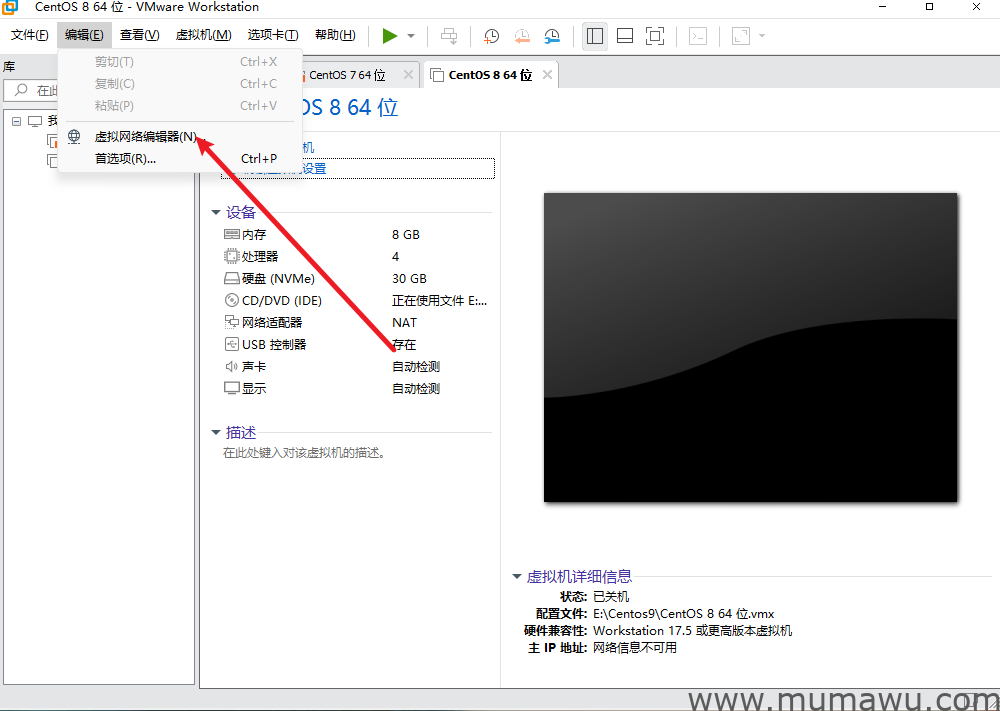
Task: Enter full screen mode via toolbar icon
Action: [x=655, y=36]
